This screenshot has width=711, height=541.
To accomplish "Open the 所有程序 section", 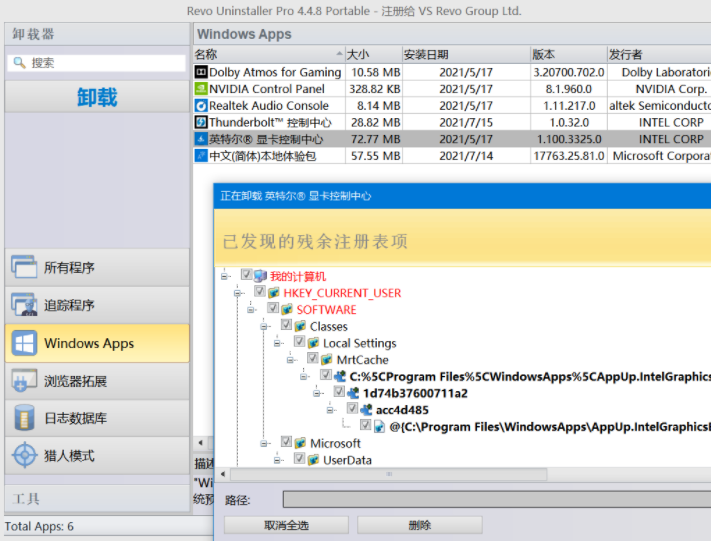I will 97,267.
